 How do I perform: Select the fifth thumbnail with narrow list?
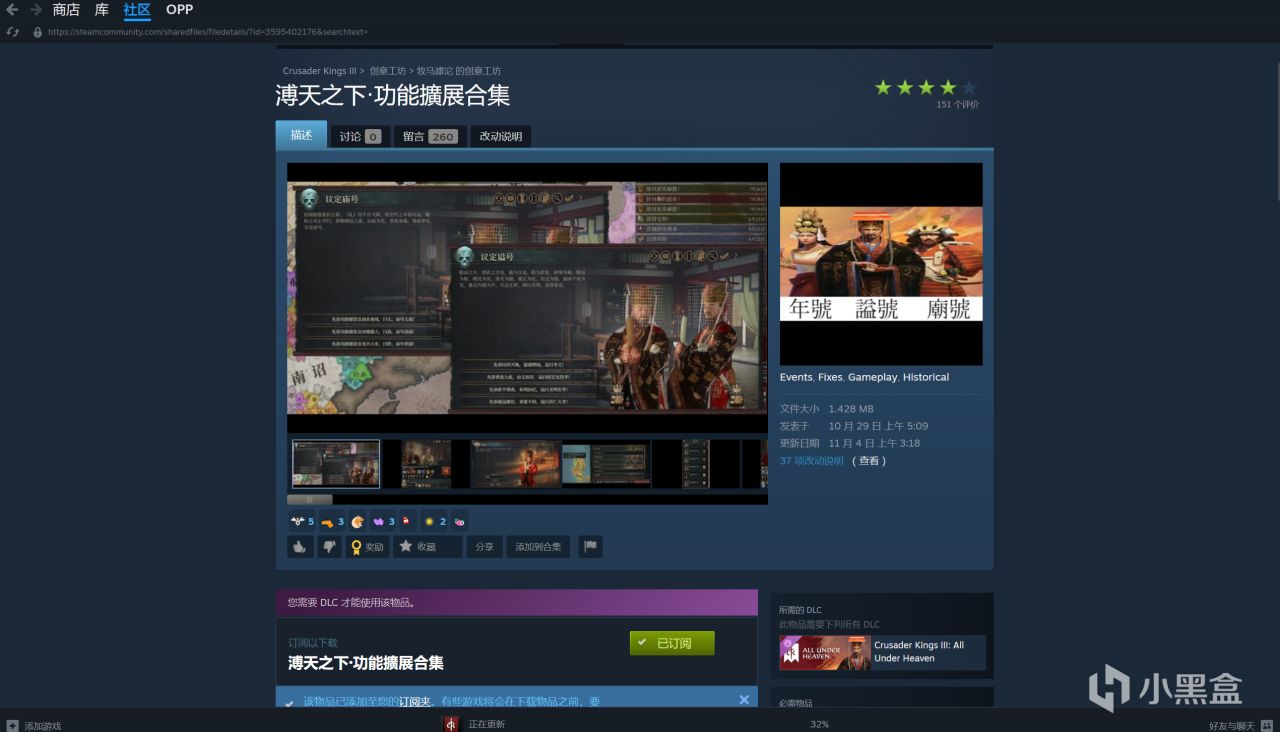[x=696, y=464]
